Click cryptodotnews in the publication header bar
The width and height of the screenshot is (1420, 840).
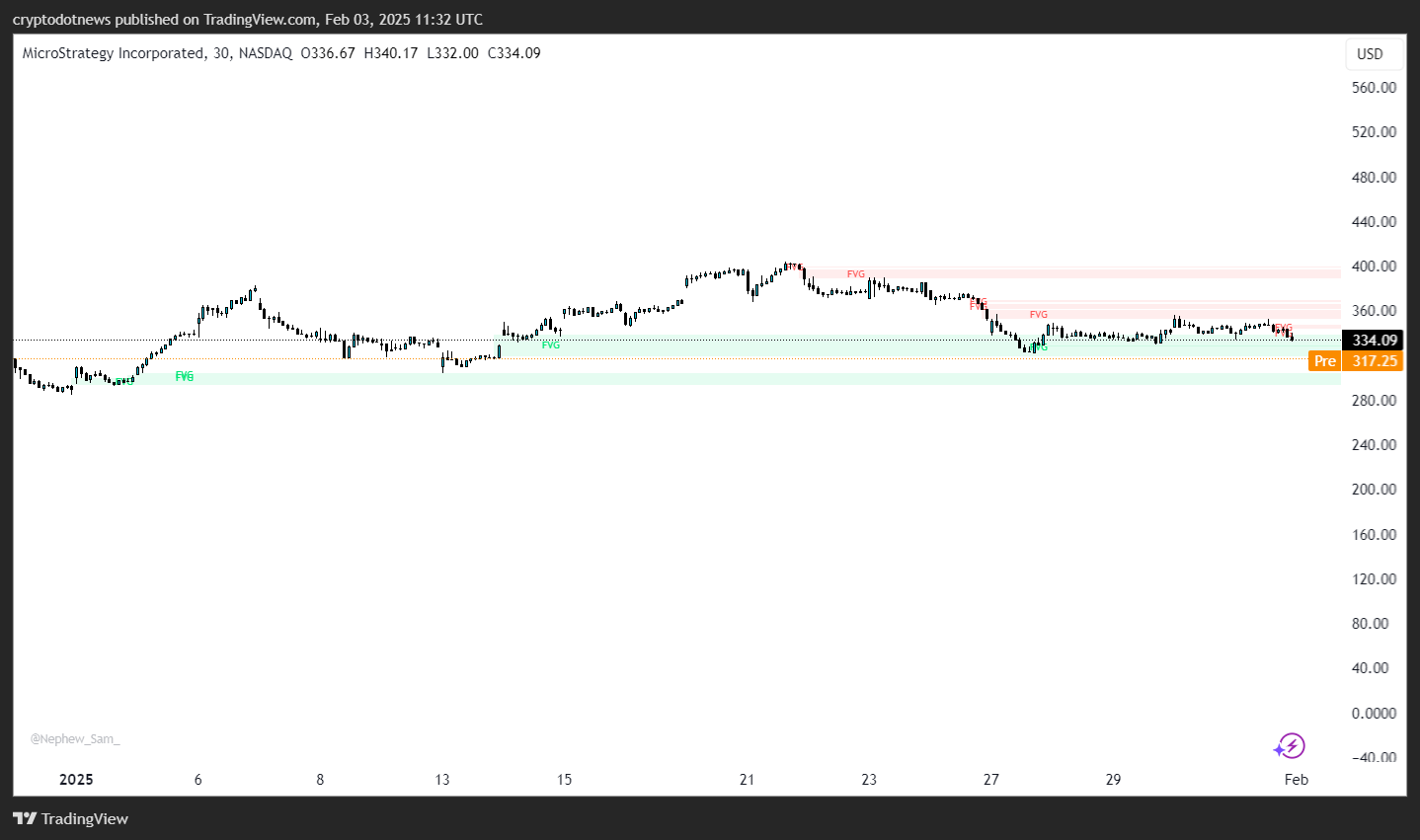point(61,19)
